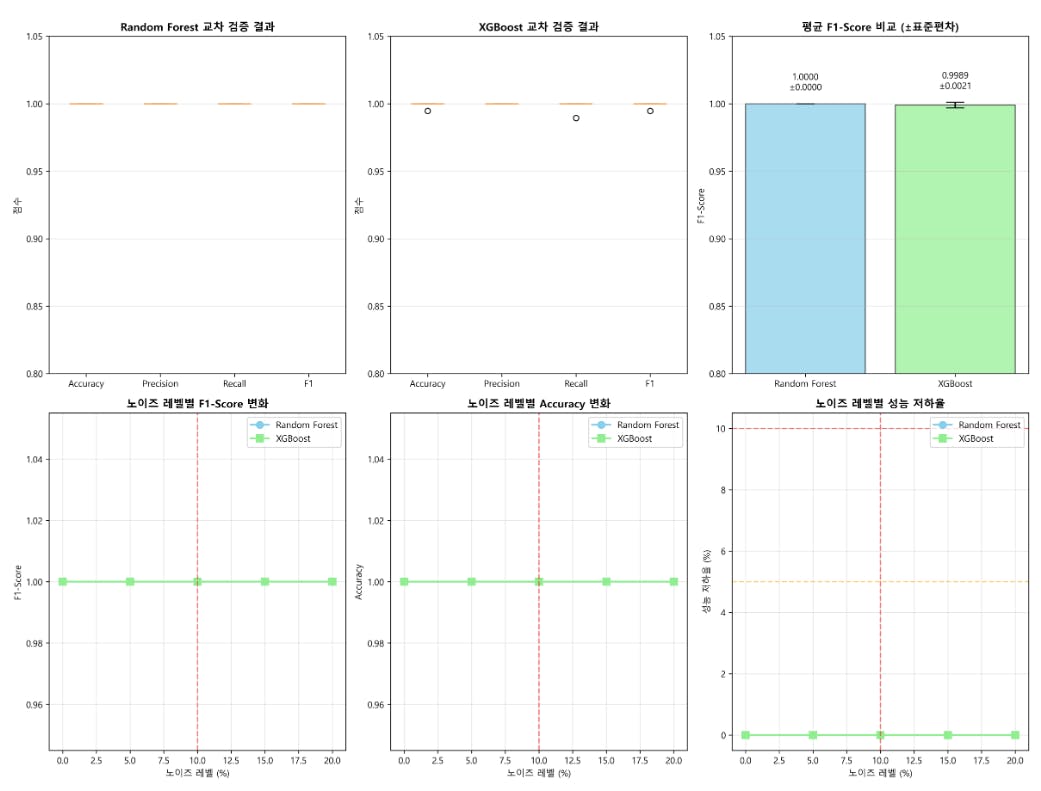Click the XGBoost legend entry in the 성능 저하율 chart
Viewport: 1041px width, 791px height.
pos(963,438)
